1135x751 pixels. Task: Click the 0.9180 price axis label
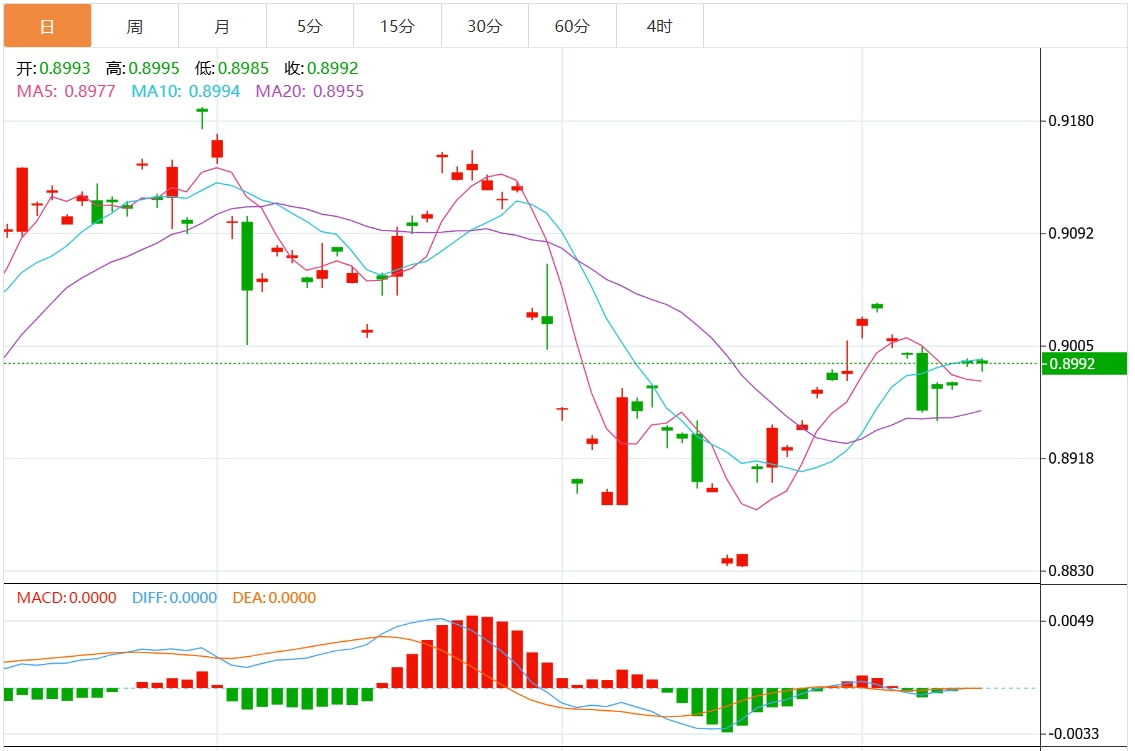1071,121
